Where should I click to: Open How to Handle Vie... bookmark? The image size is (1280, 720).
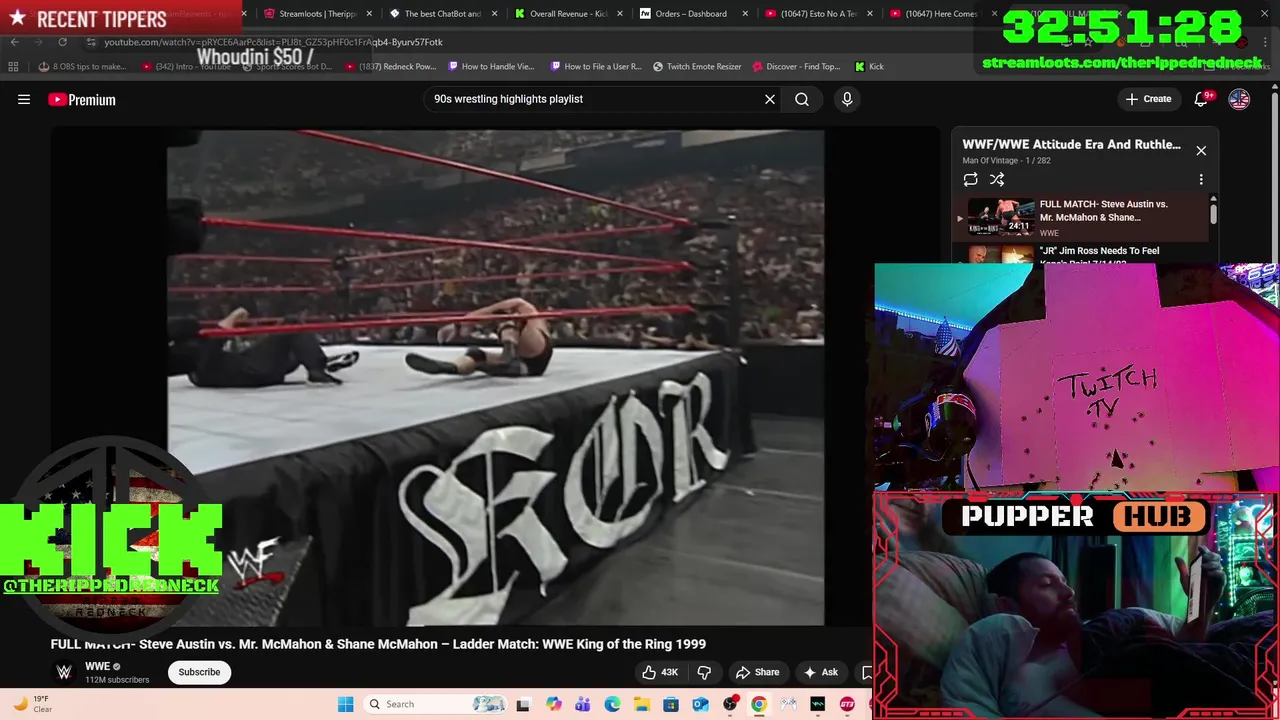[x=492, y=66]
